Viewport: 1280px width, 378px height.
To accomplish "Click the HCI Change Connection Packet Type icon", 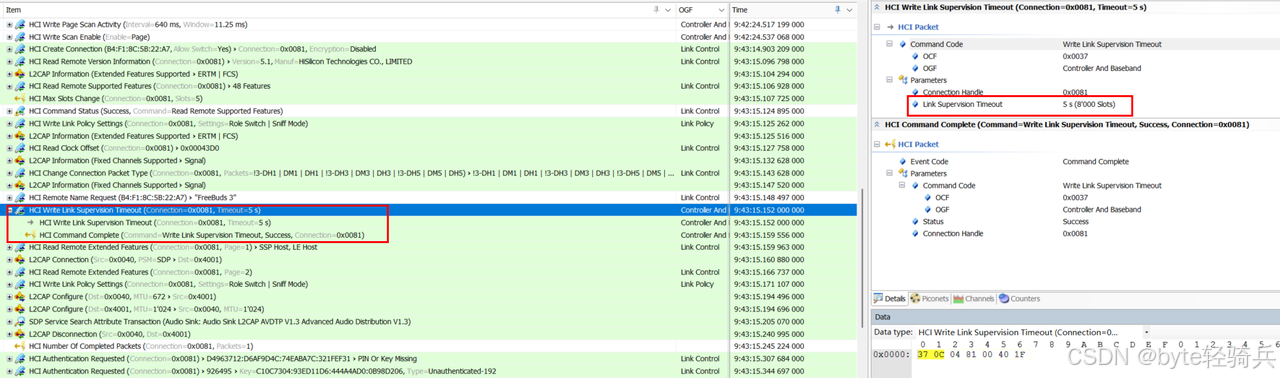I will pos(21,173).
